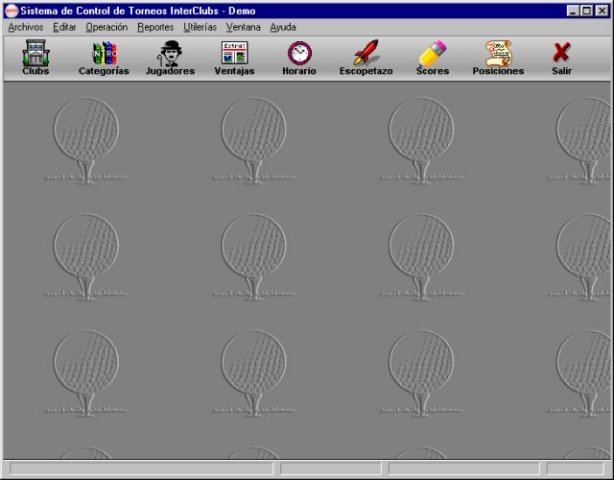Select the Ventajas toolbar icon
The height and width of the screenshot is (480, 614).
click(x=234, y=58)
